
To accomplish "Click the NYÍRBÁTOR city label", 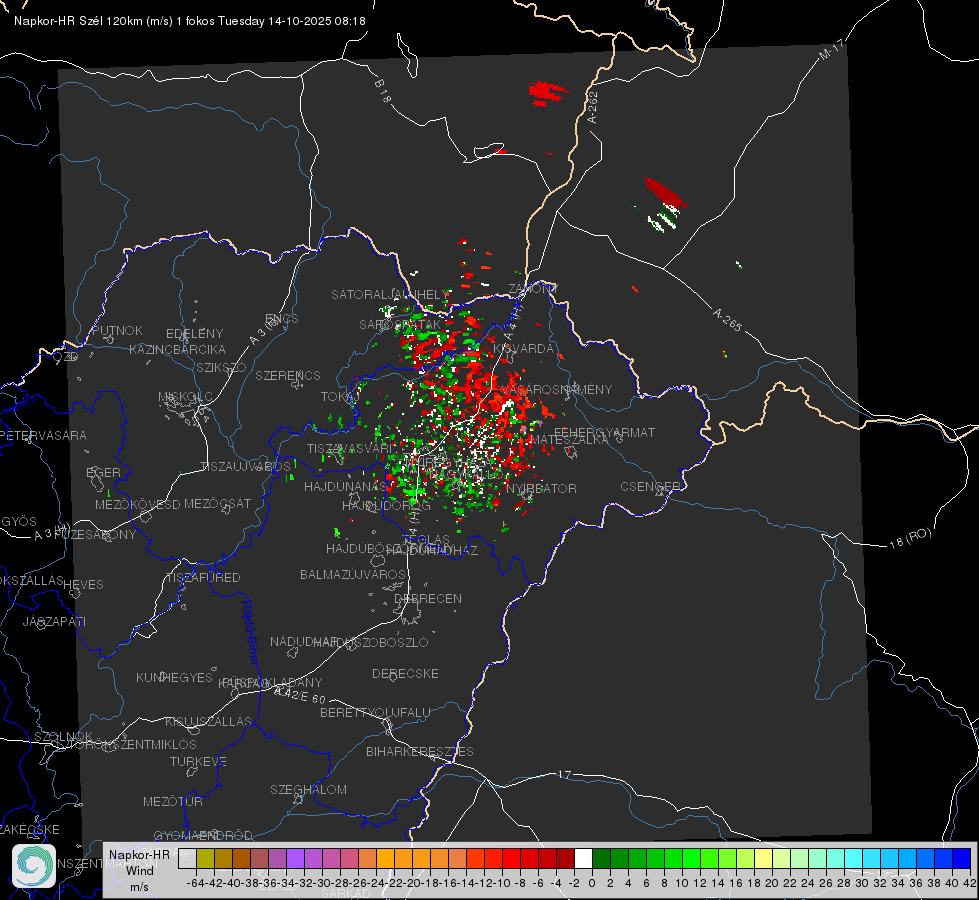I will click(541, 488).
